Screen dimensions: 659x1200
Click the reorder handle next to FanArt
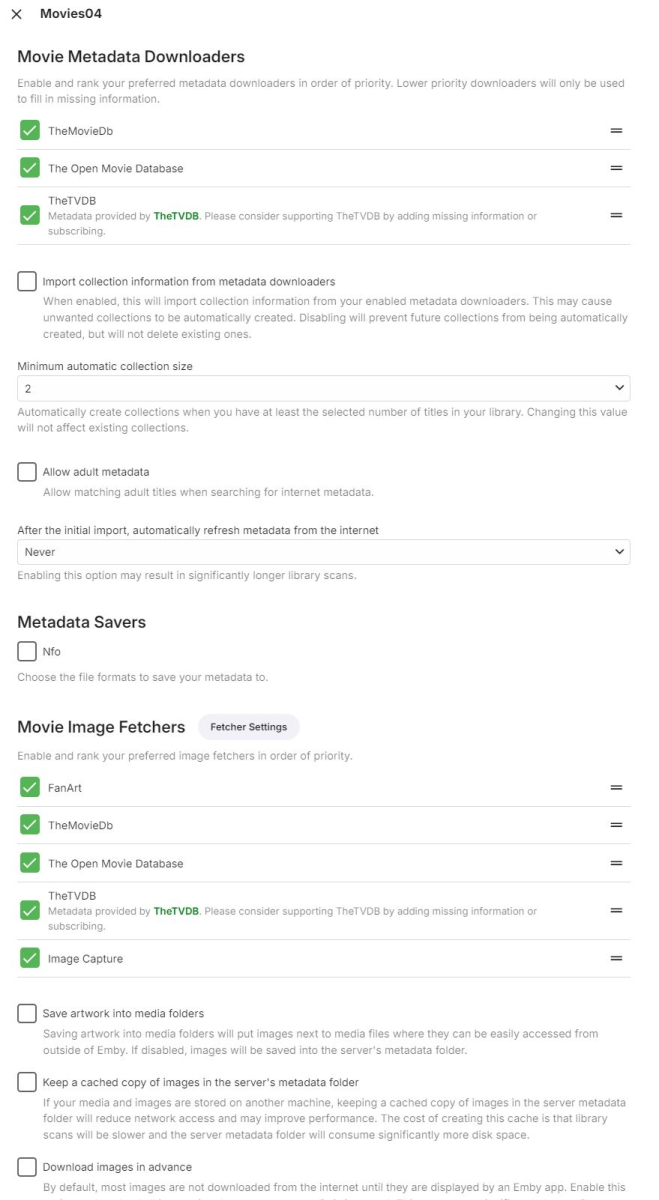(x=616, y=788)
